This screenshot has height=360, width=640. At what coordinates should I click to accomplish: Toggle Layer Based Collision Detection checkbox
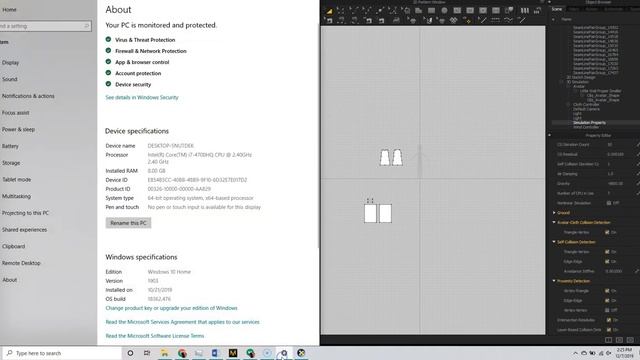point(609,330)
